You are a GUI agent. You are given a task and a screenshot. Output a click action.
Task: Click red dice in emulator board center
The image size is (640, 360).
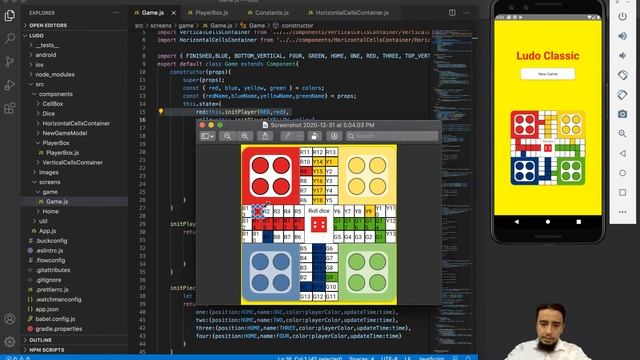click(x=548, y=148)
